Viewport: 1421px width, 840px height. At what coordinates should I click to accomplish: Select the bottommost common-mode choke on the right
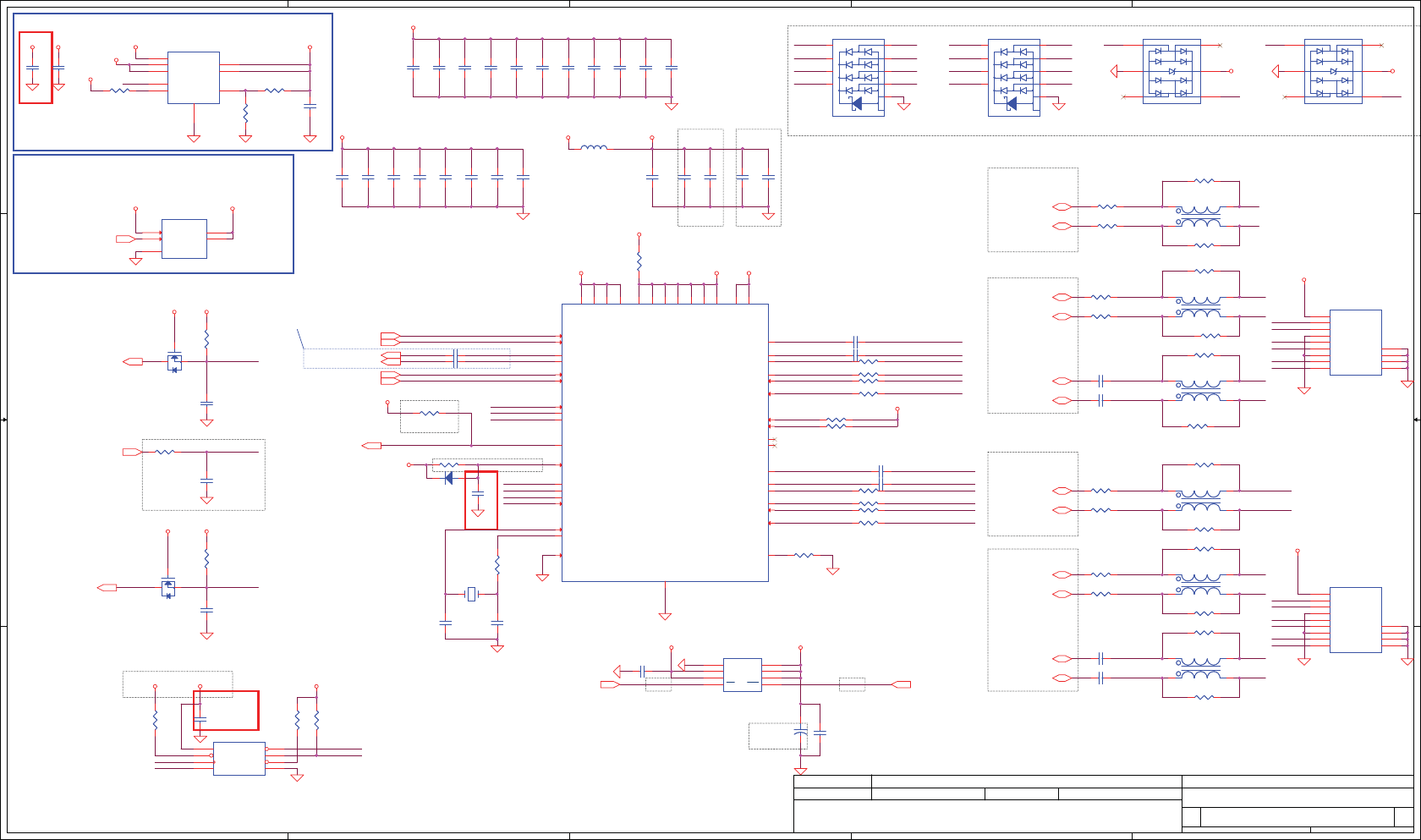point(1200,668)
